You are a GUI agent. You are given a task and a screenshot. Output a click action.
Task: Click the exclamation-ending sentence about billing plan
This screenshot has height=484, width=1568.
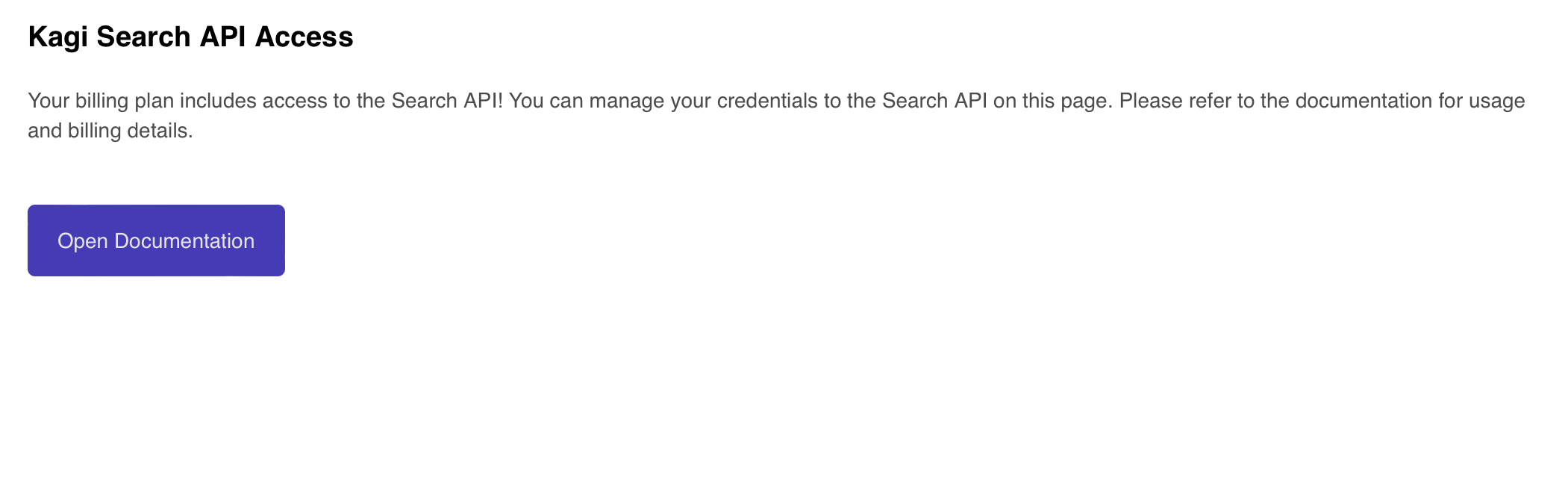[269, 99]
